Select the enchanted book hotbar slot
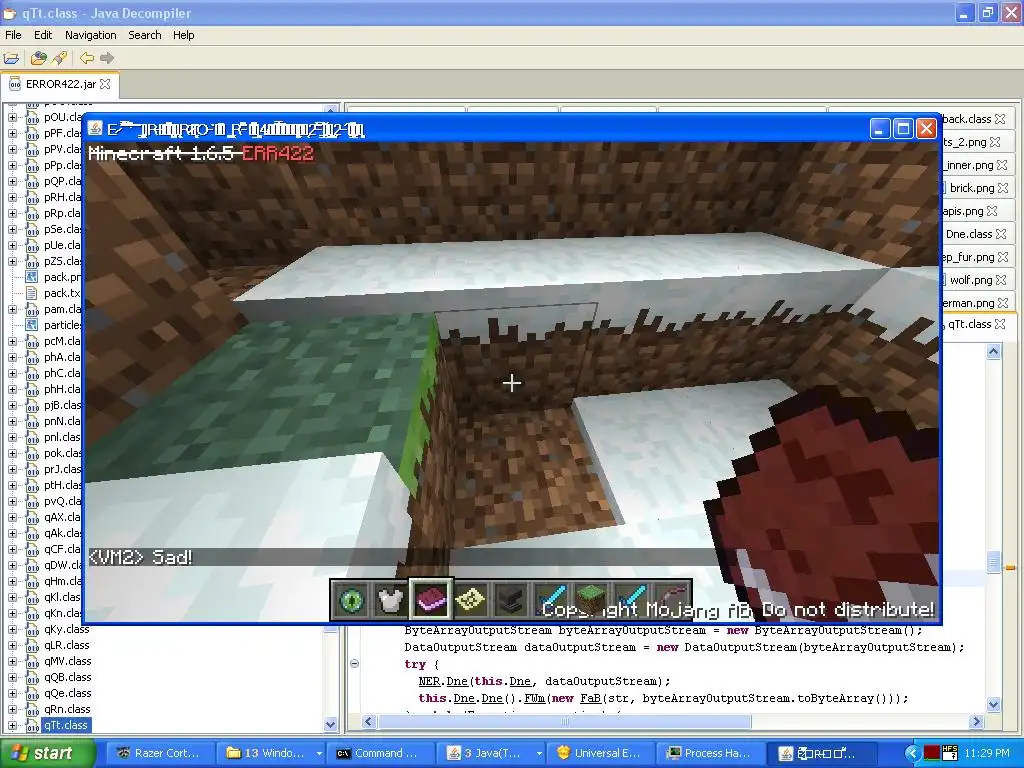The height and width of the screenshot is (768, 1024). 430,600
